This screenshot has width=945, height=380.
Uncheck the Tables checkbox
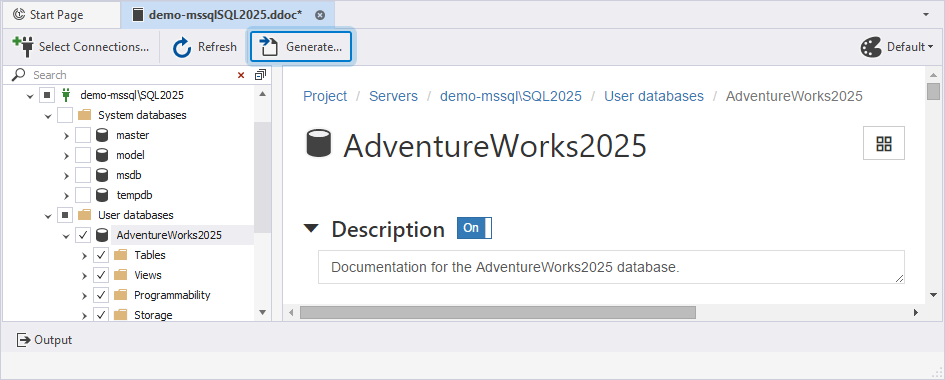point(101,255)
